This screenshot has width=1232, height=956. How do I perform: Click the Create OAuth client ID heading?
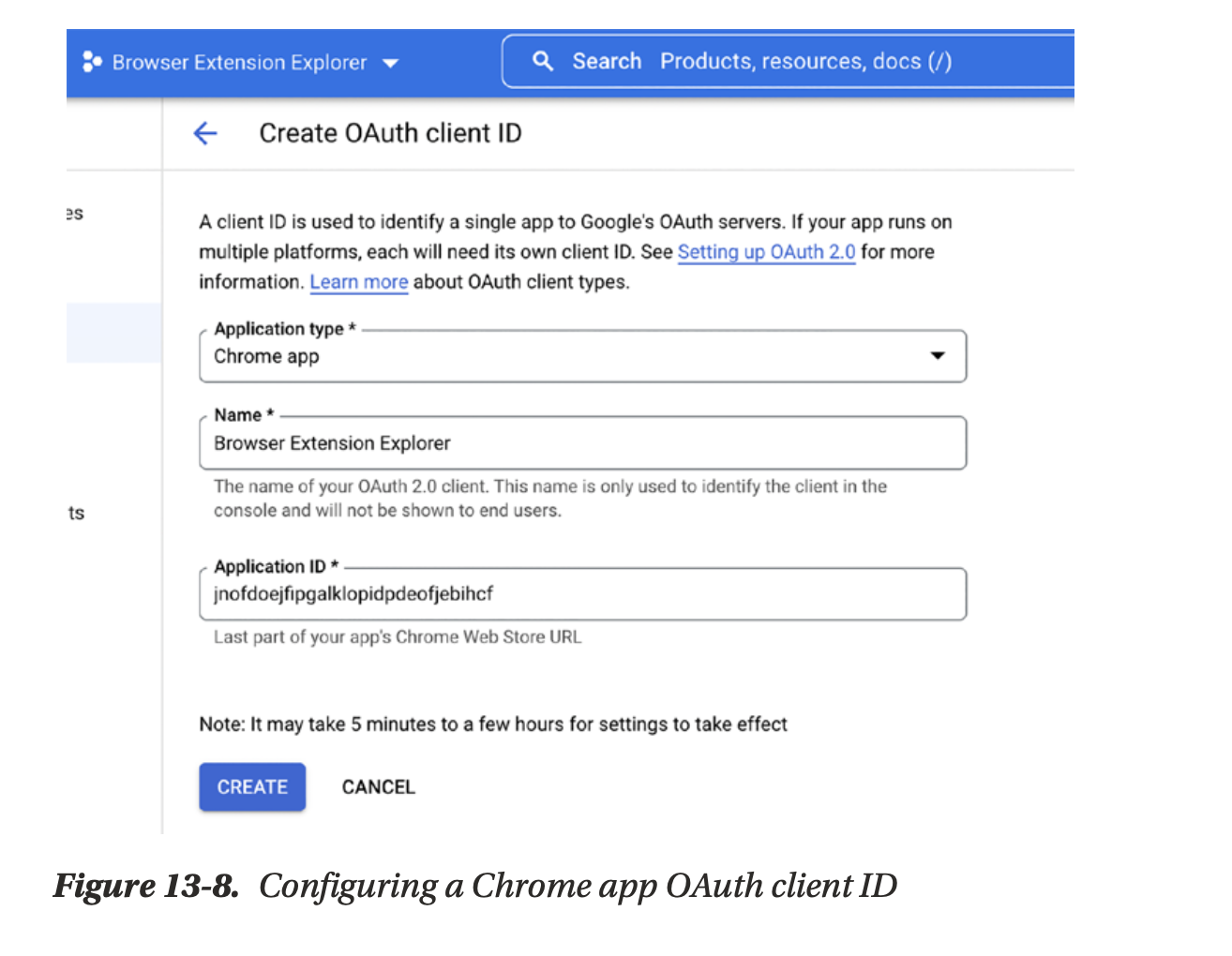tap(390, 133)
